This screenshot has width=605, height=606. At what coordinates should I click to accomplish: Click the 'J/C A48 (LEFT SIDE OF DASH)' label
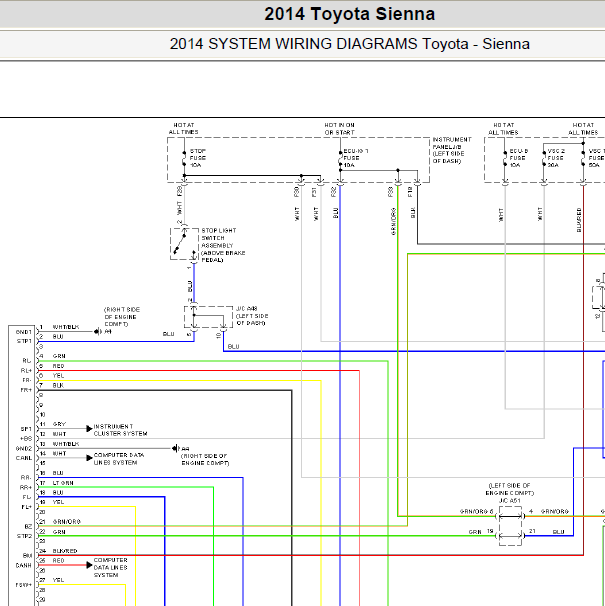pyautogui.click(x=252, y=316)
